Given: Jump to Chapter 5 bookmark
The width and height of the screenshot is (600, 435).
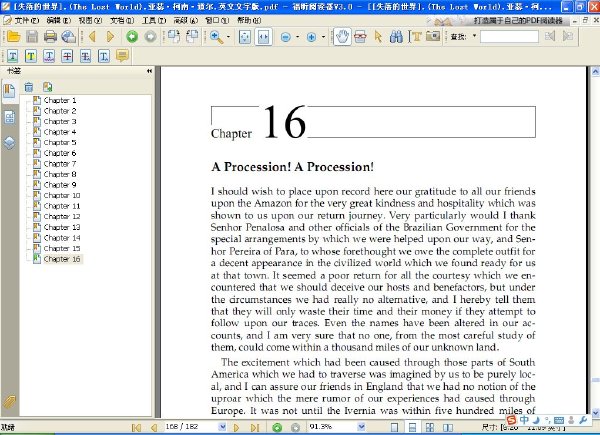Looking at the screenshot, I should pyautogui.click(x=60, y=142).
